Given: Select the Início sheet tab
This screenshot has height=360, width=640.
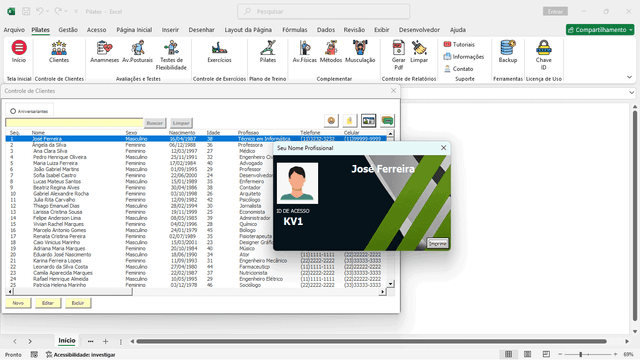Looking at the screenshot, I should (67, 341).
